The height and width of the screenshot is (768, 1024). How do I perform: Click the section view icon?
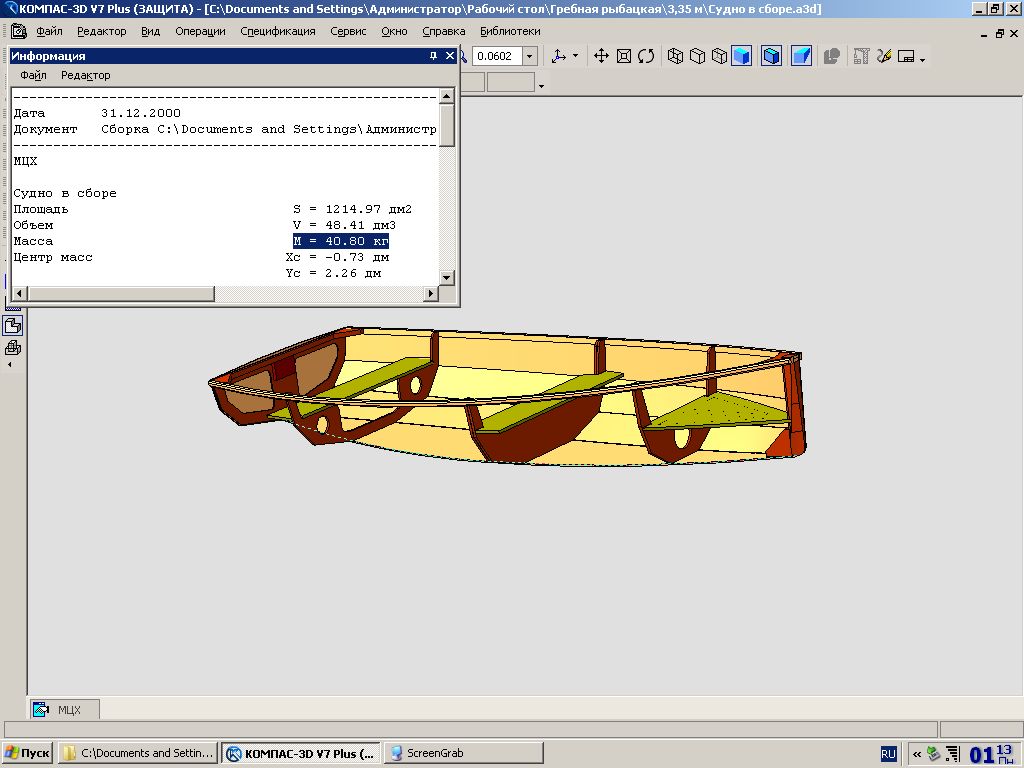pyautogui.click(x=831, y=56)
